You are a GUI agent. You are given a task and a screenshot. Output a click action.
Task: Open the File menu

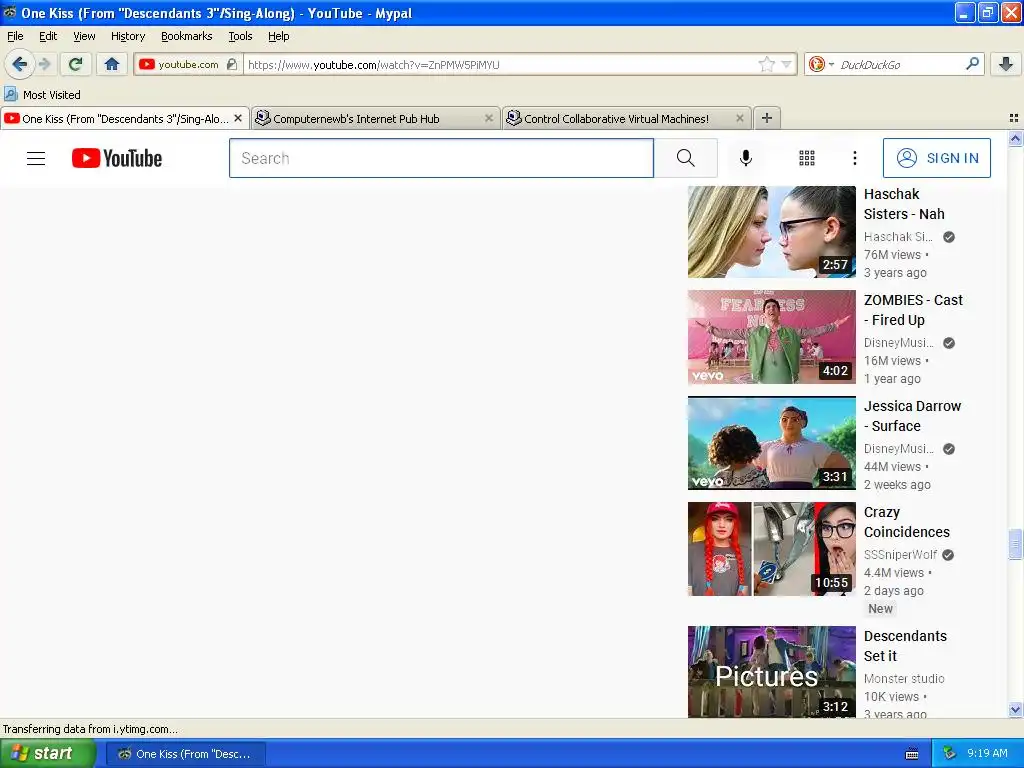pyautogui.click(x=15, y=36)
